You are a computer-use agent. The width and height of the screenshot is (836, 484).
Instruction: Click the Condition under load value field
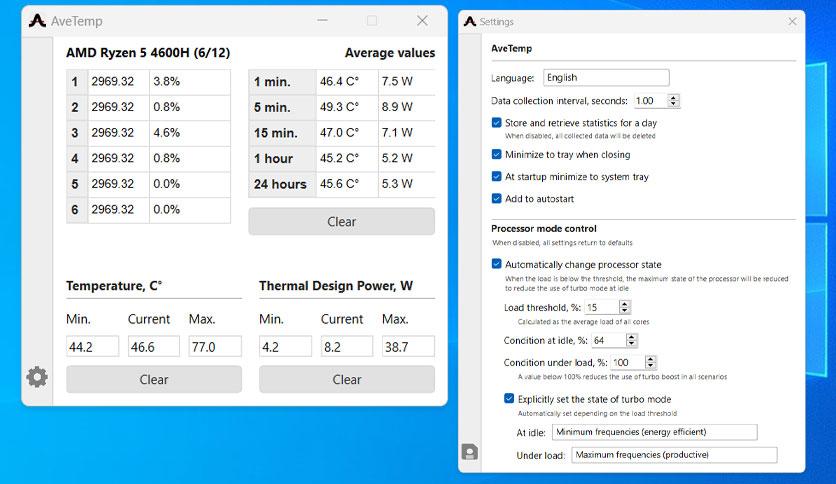click(x=628, y=362)
